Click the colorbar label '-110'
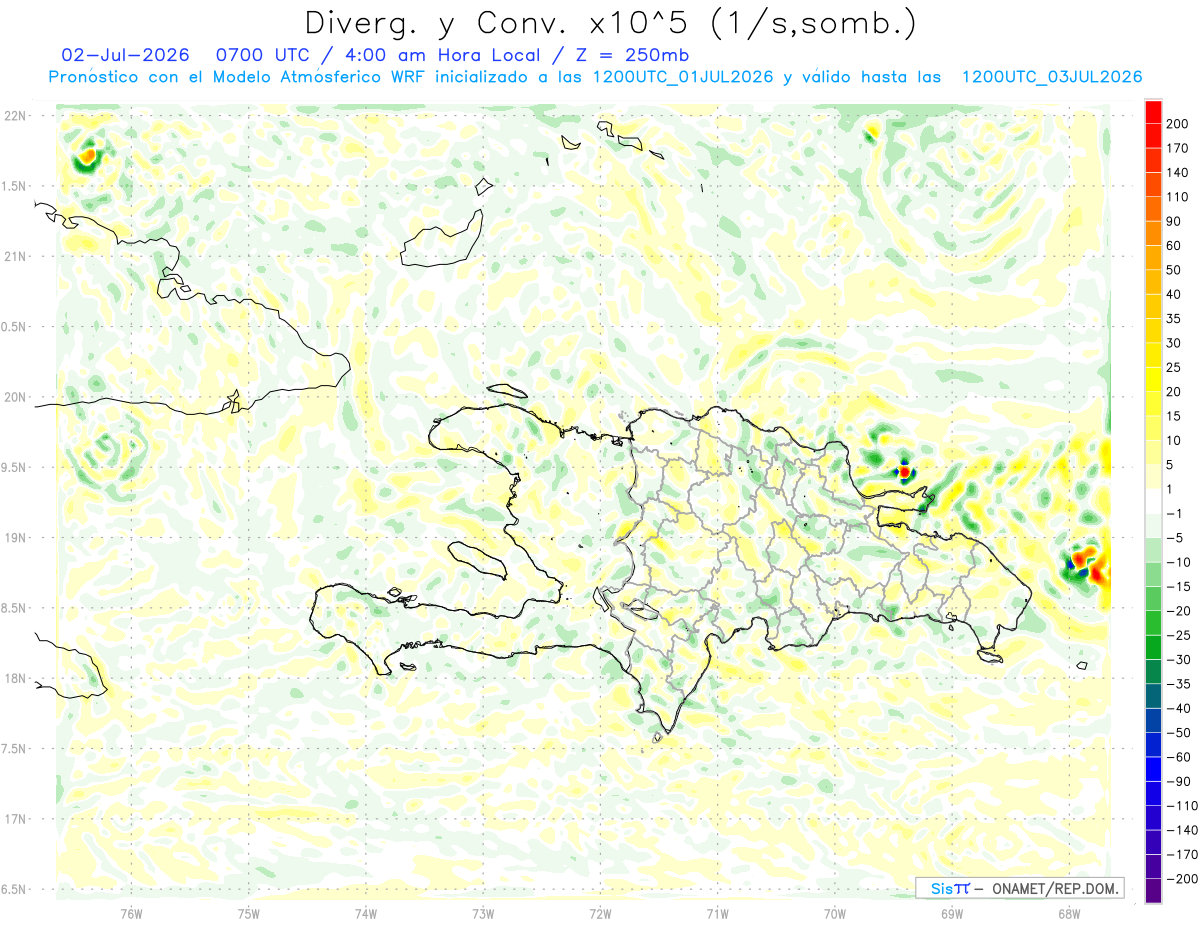Image resolution: width=1200 pixels, height=927 pixels. 1180,805
